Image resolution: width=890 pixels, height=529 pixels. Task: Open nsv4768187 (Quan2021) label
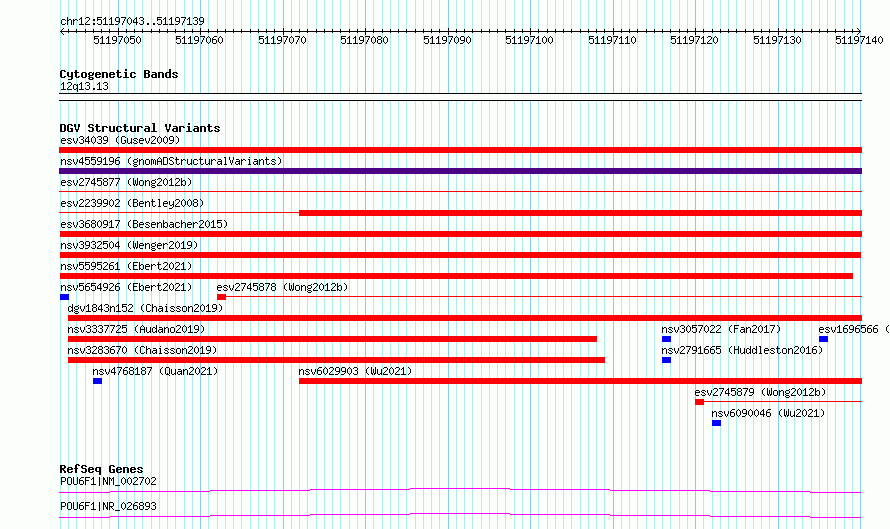(x=155, y=371)
